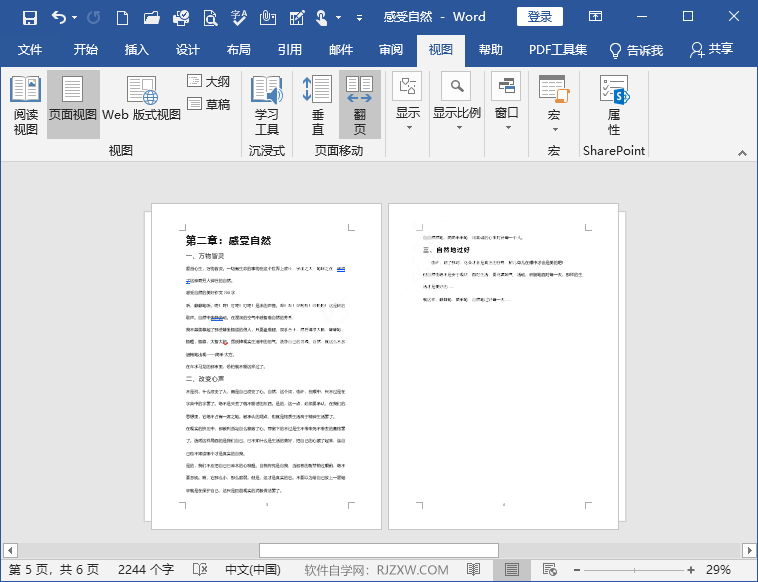
Task: Switch to the 审阅 review tab
Action: [391, 50]
